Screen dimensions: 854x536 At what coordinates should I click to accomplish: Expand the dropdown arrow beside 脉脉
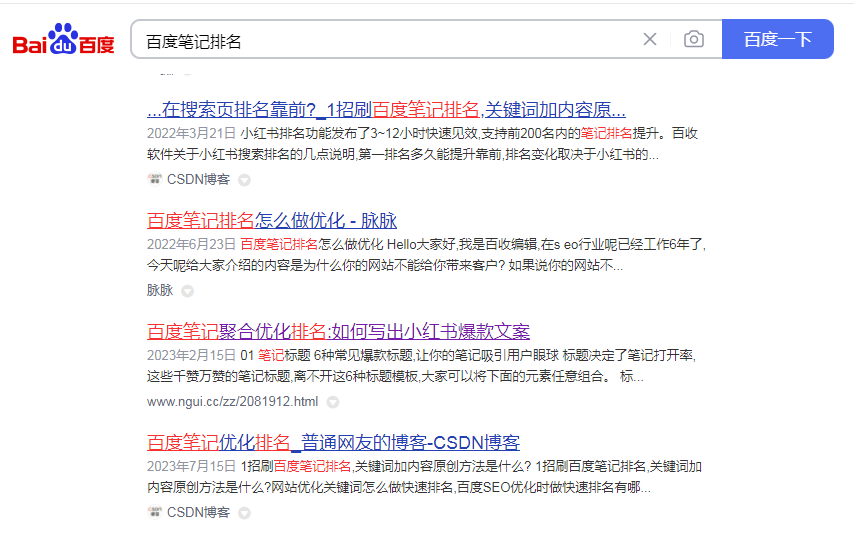coord(187,291)
